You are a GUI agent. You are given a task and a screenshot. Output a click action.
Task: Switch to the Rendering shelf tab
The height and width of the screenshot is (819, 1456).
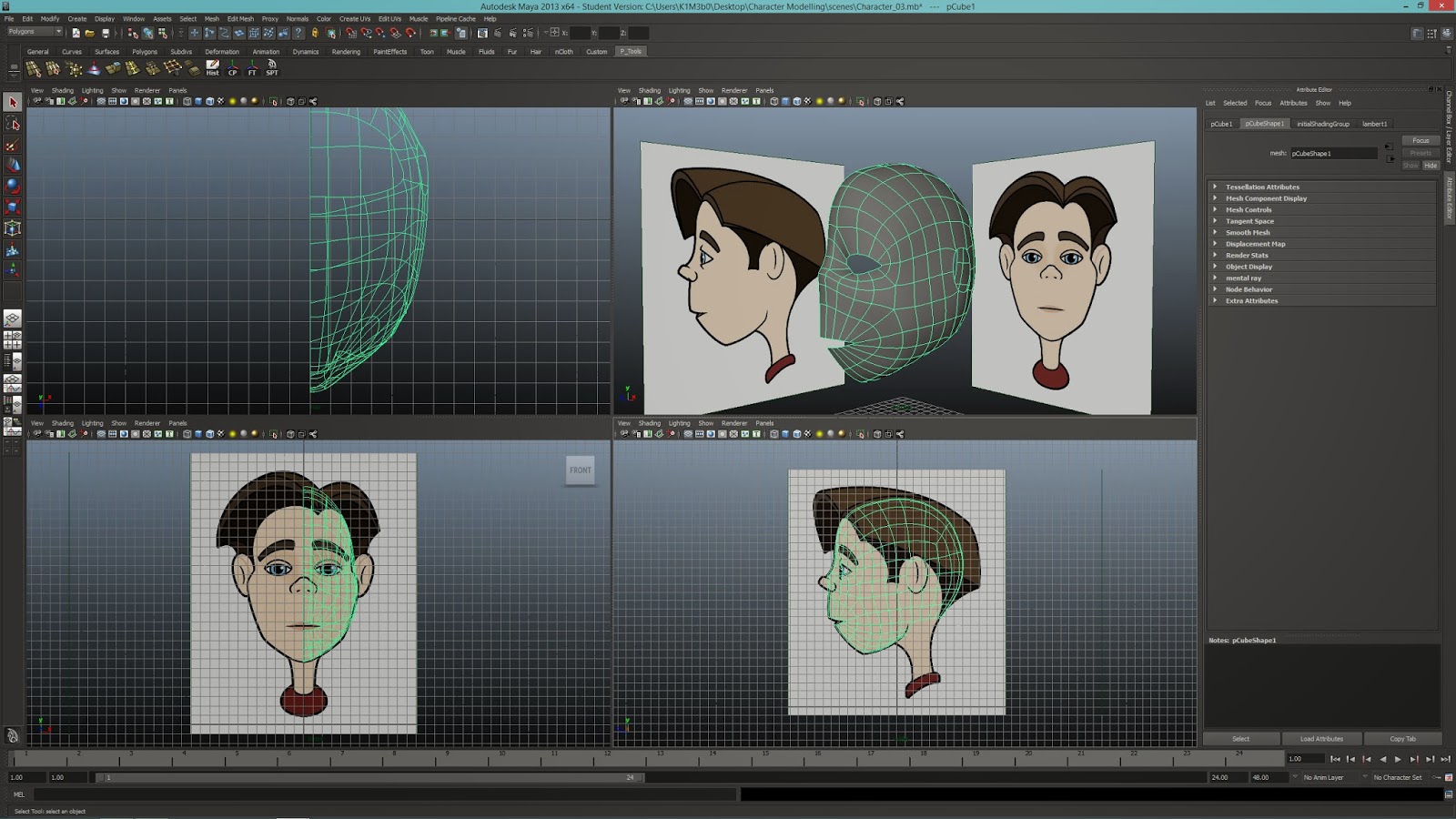(346, 52)
